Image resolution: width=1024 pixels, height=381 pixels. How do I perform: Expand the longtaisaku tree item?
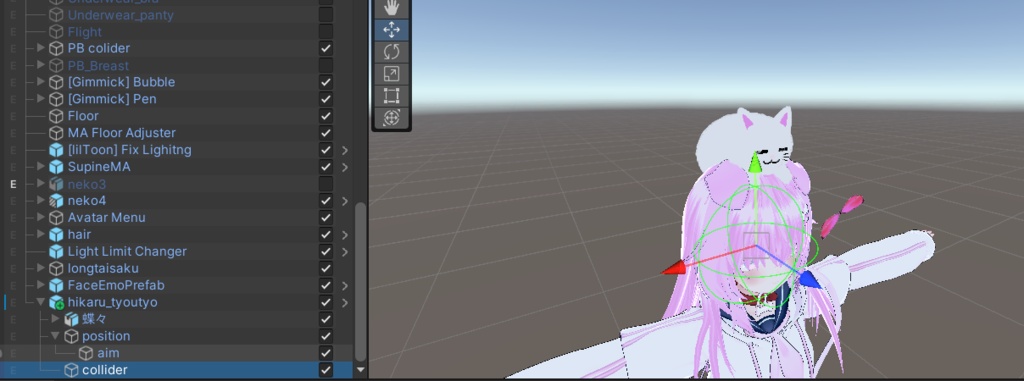click(x=41, y=268)
